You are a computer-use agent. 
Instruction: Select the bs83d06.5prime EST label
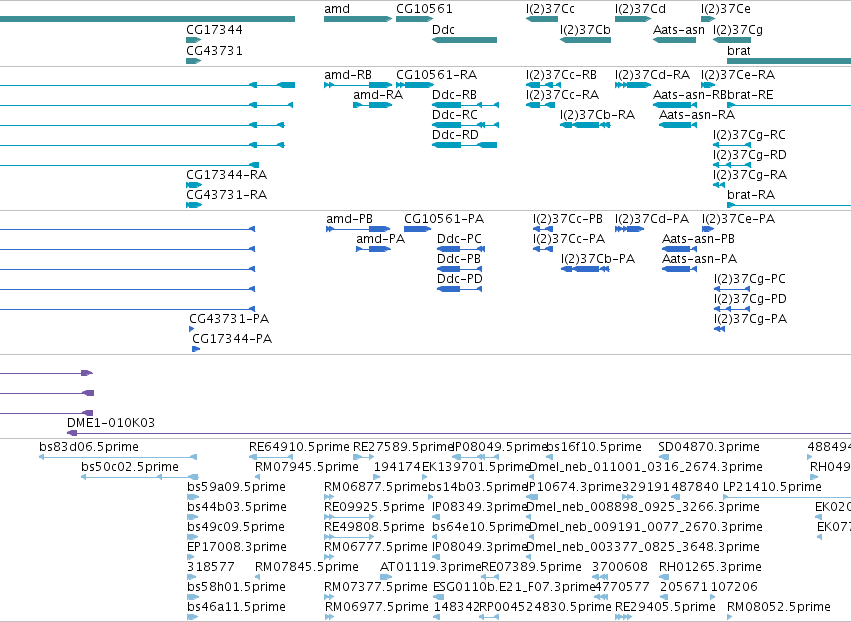(x=89, y=447)
